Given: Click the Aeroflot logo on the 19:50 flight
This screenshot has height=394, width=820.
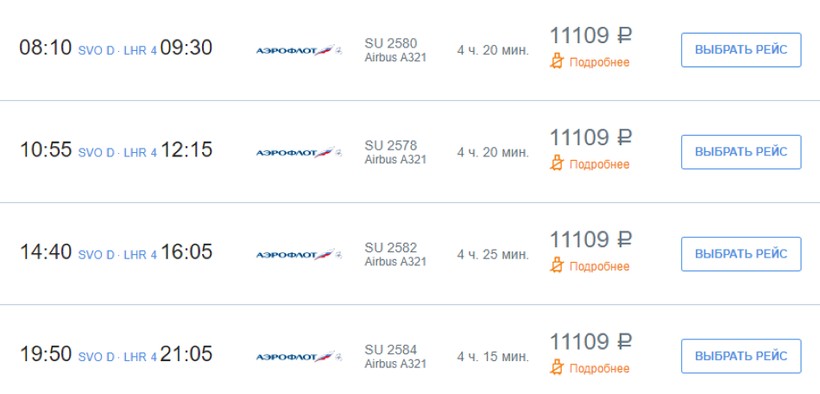Looking at the screenshot, I should click(x=299, y=356).
